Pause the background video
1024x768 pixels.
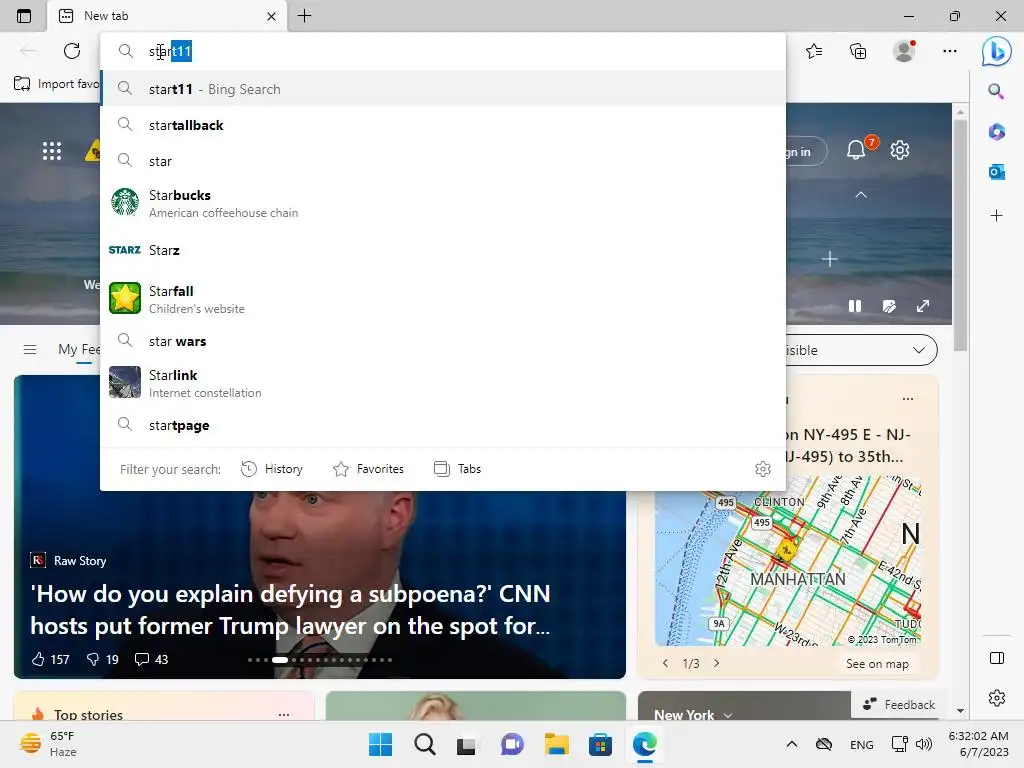[855, 306]
